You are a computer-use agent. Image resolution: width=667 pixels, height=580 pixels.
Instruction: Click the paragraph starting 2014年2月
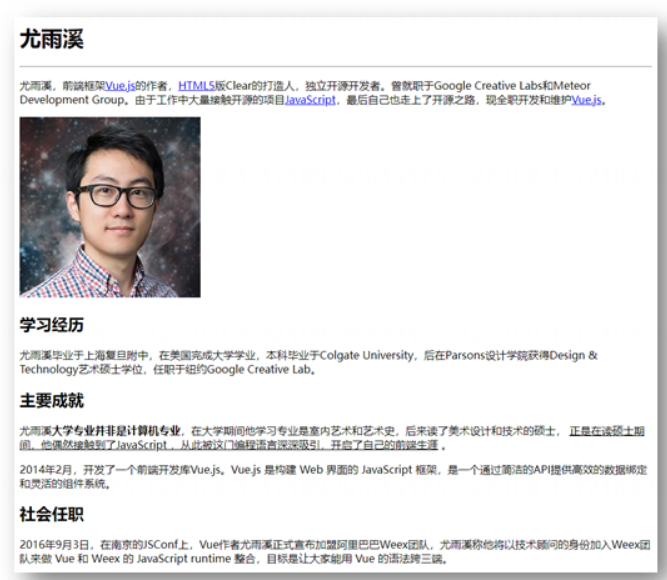click(333, 477)
